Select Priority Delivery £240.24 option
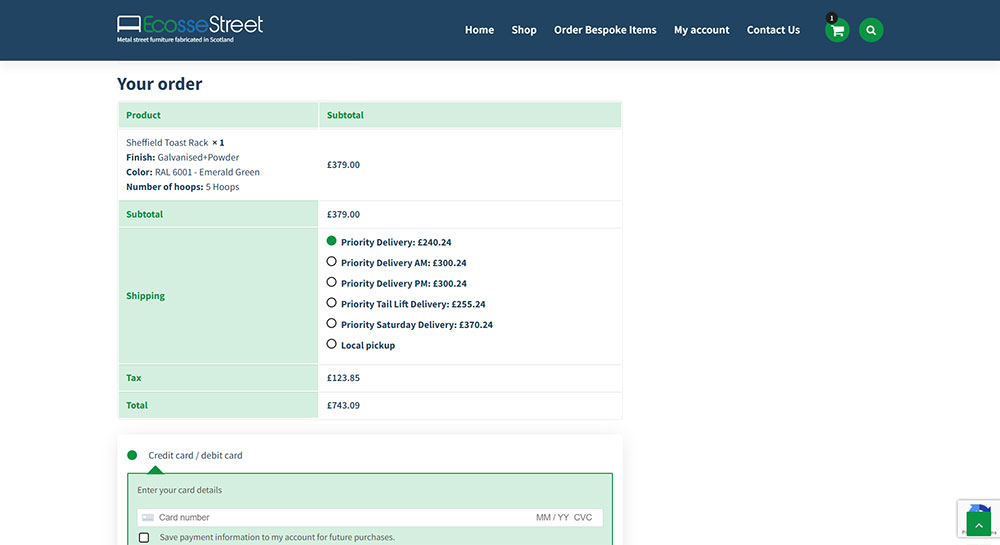 [x=331, y=241]
